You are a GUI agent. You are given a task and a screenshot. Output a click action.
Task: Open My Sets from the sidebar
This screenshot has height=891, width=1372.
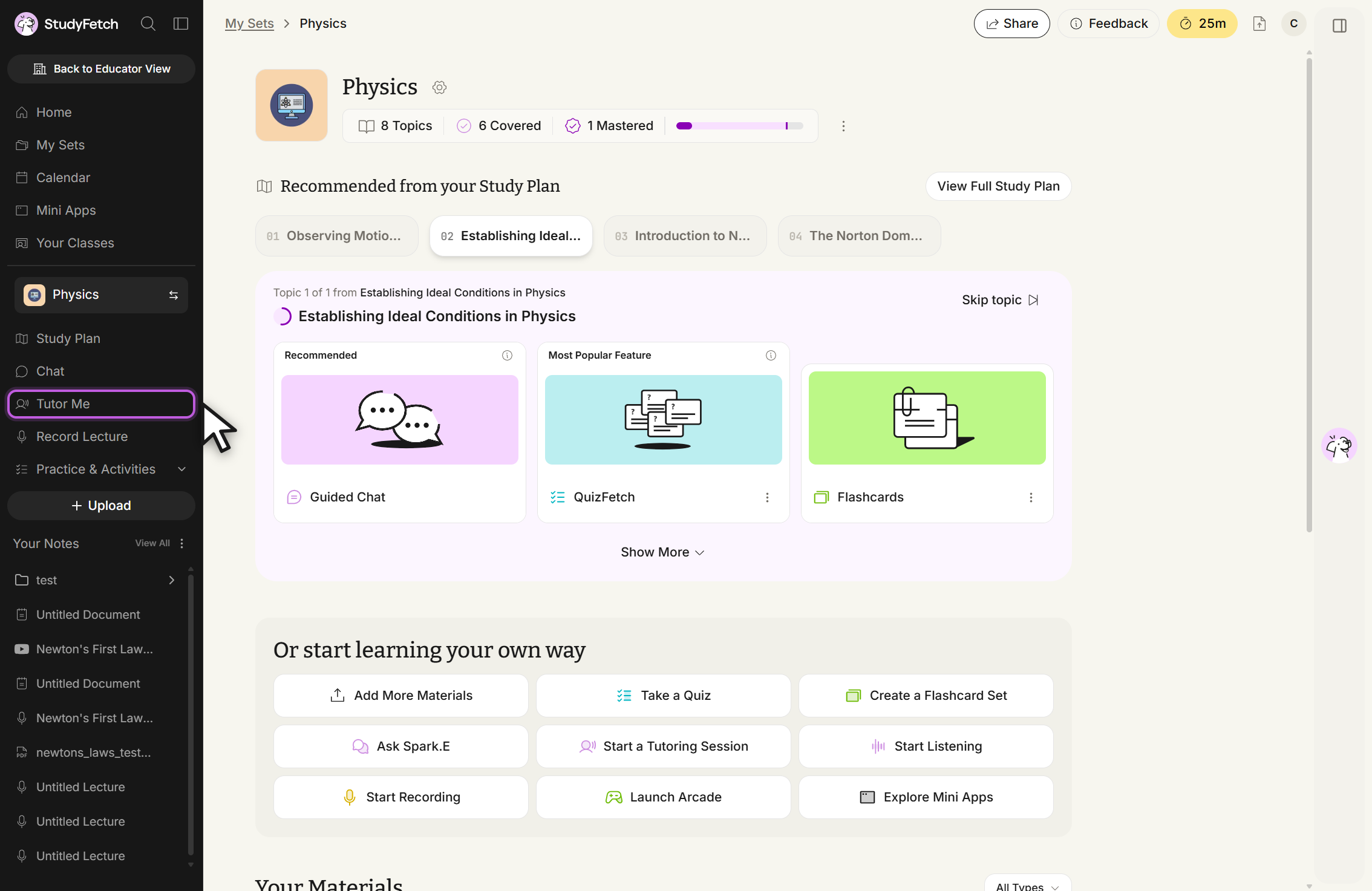[101, 145]
